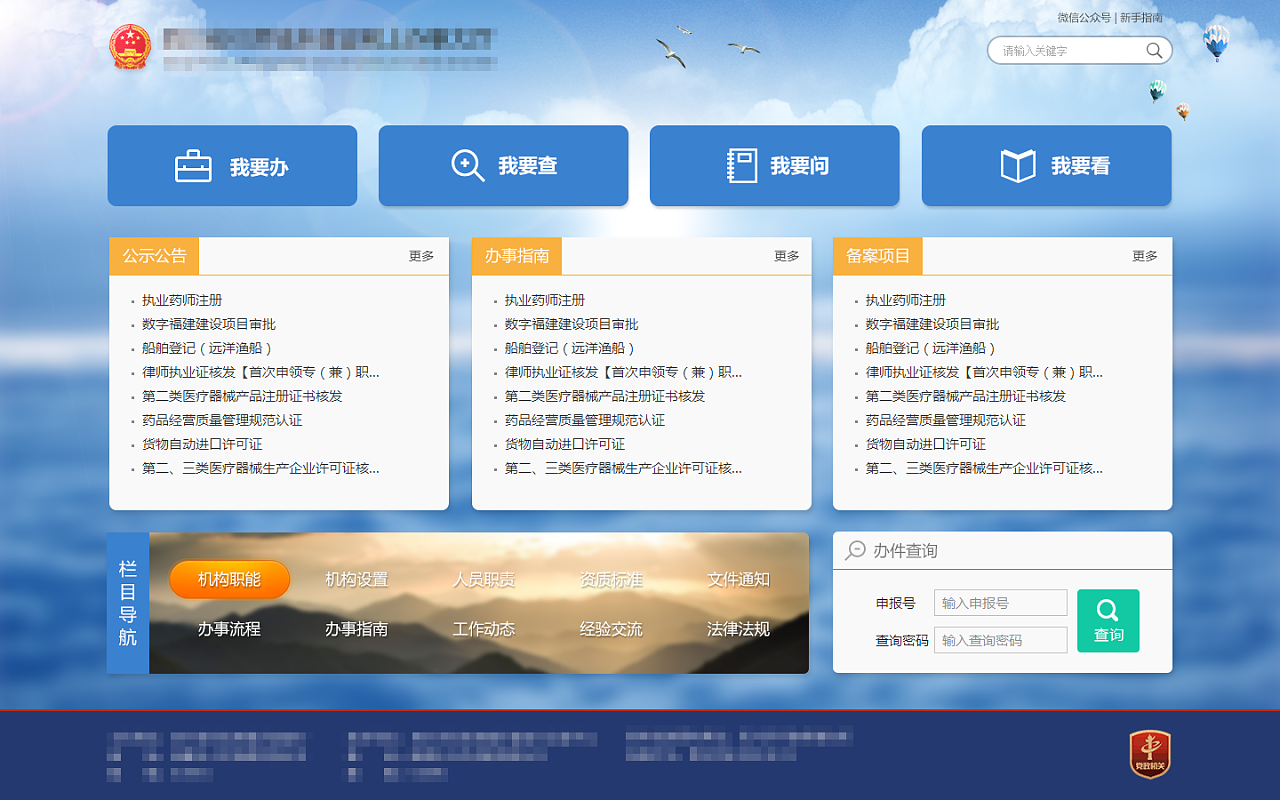The image size is (1280, 800).
Task: Click the notebook icon on 我要问
Action: click(x=741, y=166)
